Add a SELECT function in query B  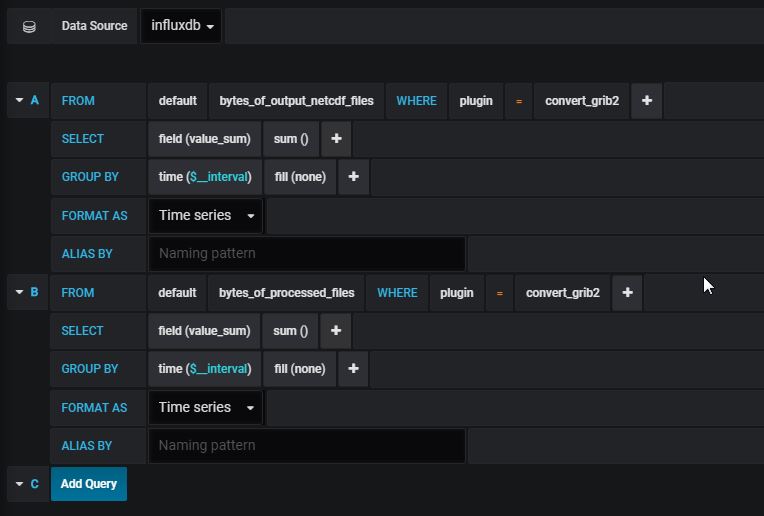336,331
